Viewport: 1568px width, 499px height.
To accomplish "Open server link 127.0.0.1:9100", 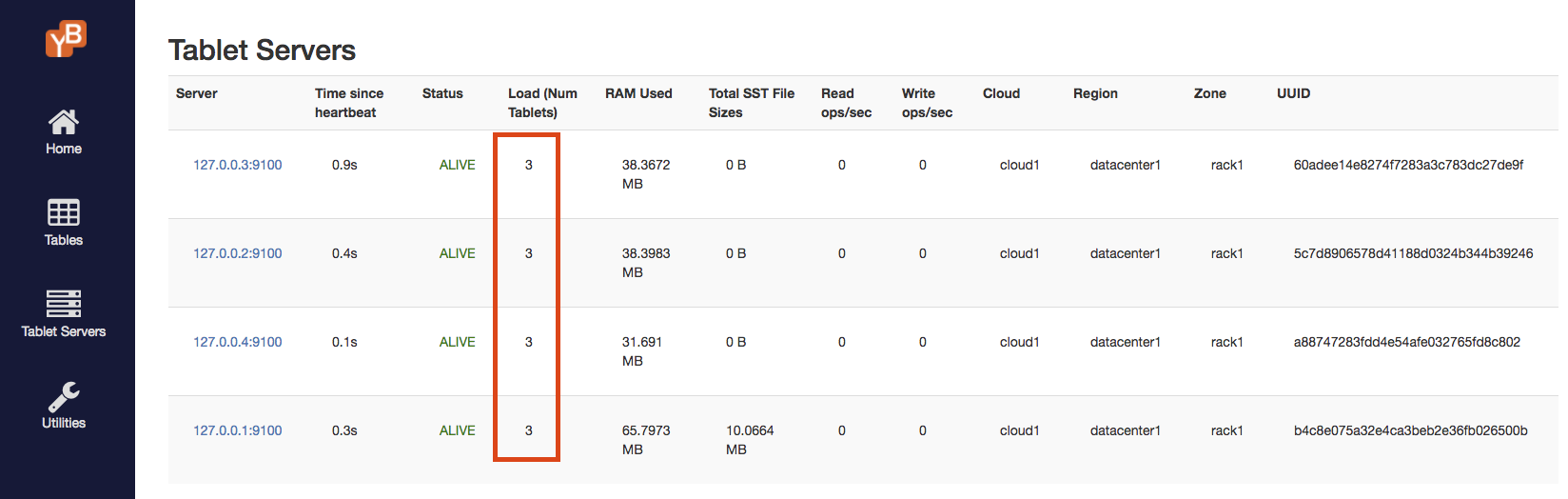I will point(238,430).
